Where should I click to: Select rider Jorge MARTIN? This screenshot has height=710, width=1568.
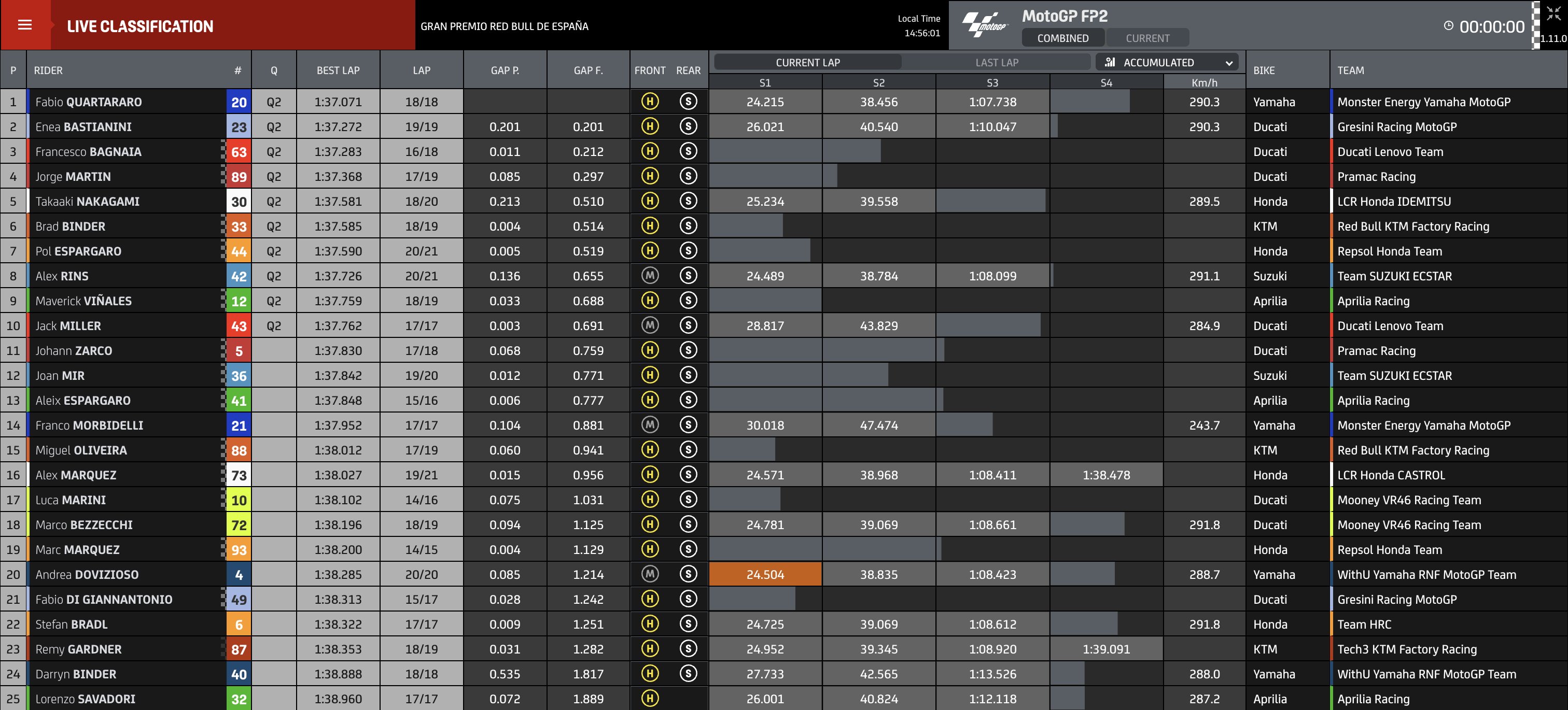tap(73, 176)
